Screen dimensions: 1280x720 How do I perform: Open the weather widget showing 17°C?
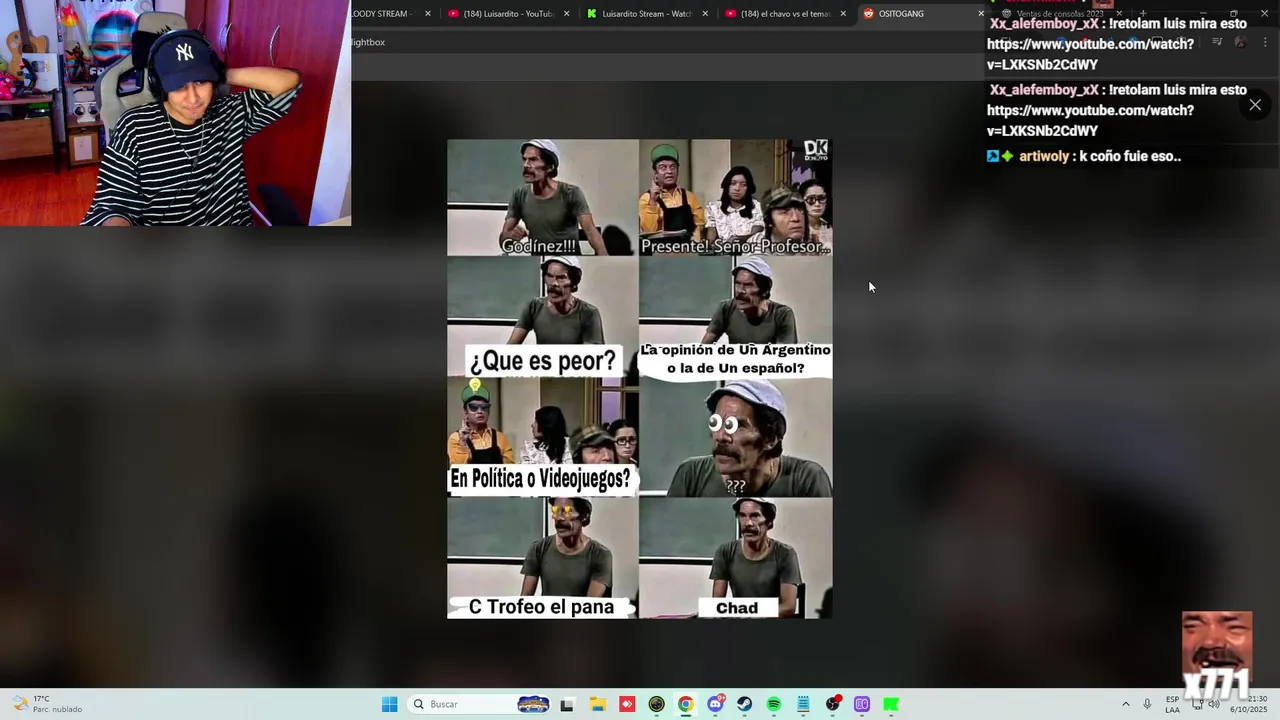pos(47,704)
